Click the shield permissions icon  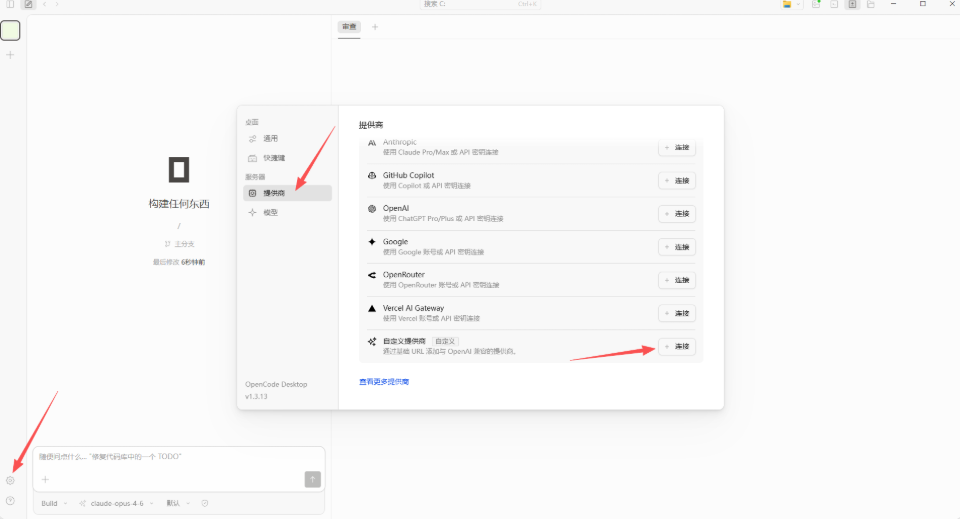click(x=205, y=503)
